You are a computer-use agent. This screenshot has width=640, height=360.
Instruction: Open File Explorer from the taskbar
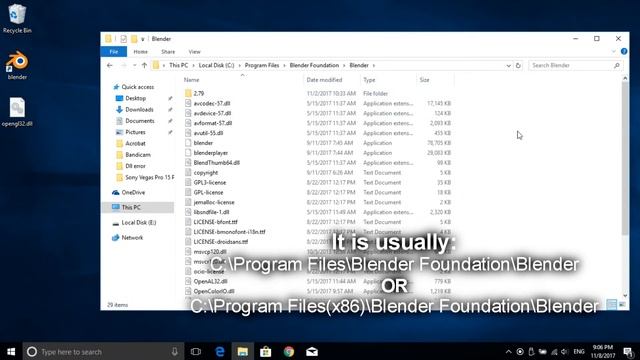coord(242,351)
